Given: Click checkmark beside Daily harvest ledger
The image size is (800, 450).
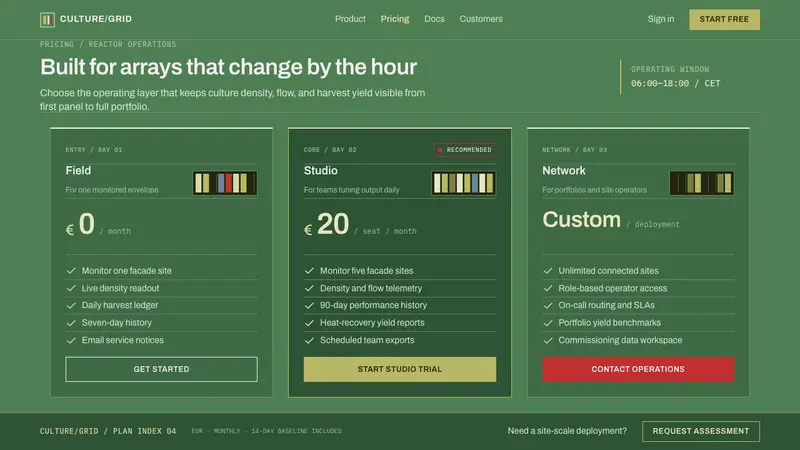Looking at the screenshot, I should click(x=71, y=306).
